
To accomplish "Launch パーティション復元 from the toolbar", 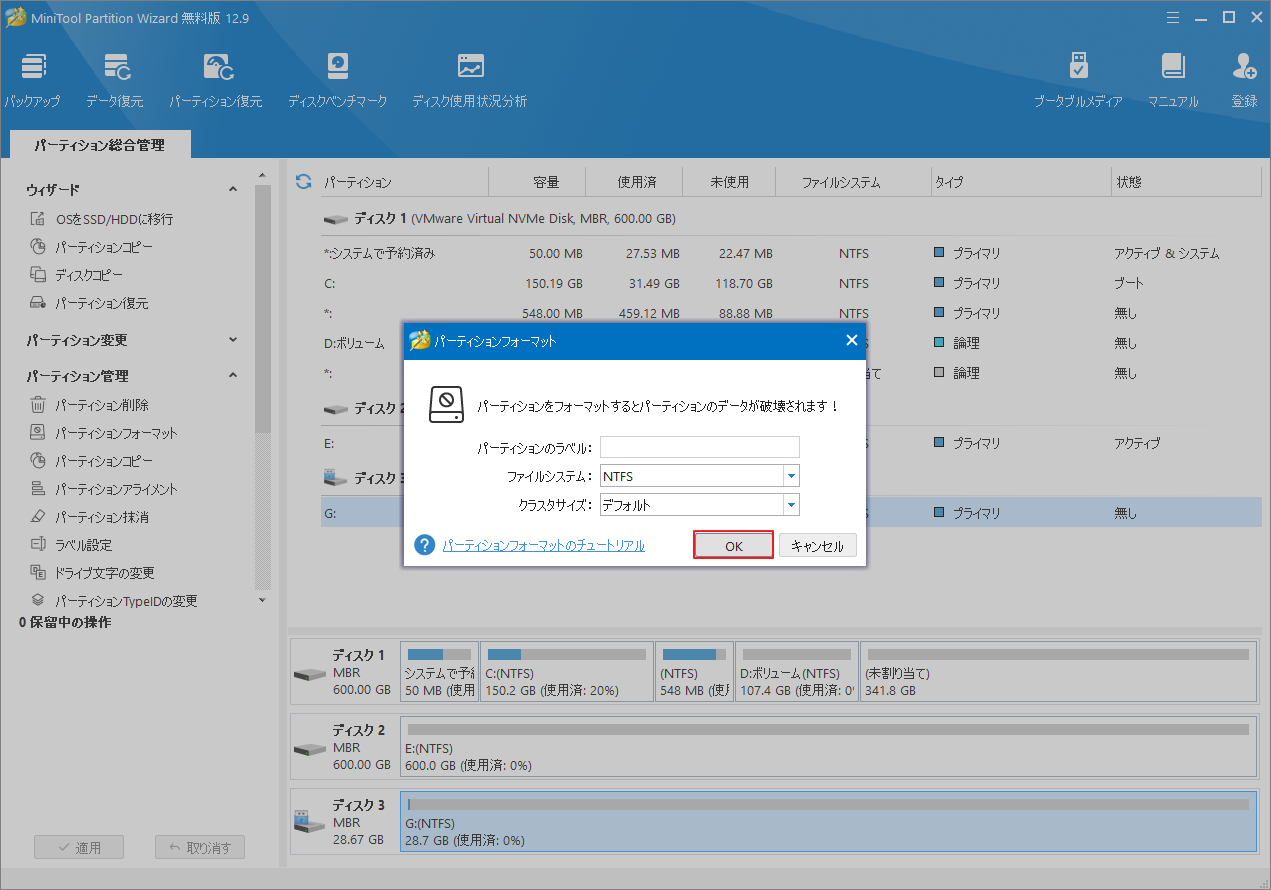I will 216,80.
